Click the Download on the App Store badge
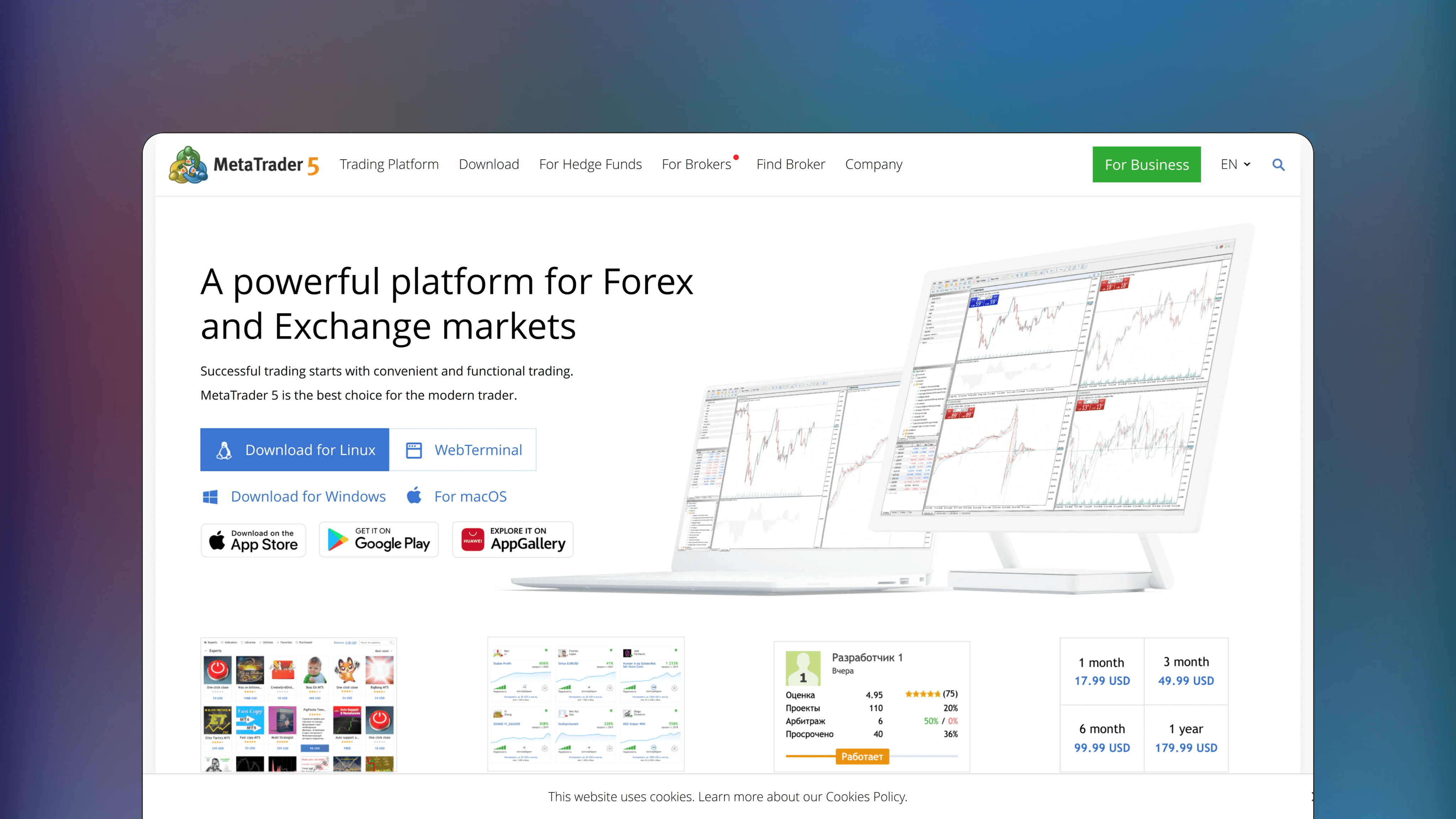Viewport: 1456px width, 819px height. [x=253, y=540]
